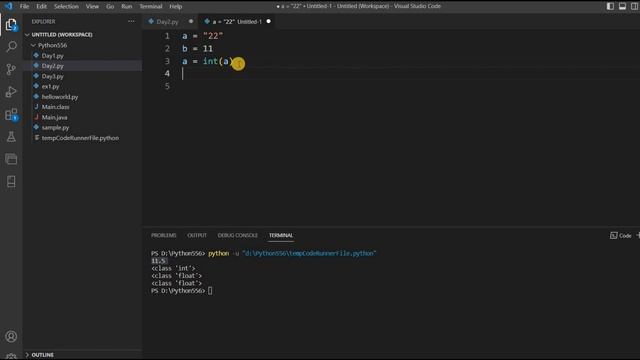Open the Explorer view in activity bar
Viewport: 640px width, 360px height.
coord(11,25)
